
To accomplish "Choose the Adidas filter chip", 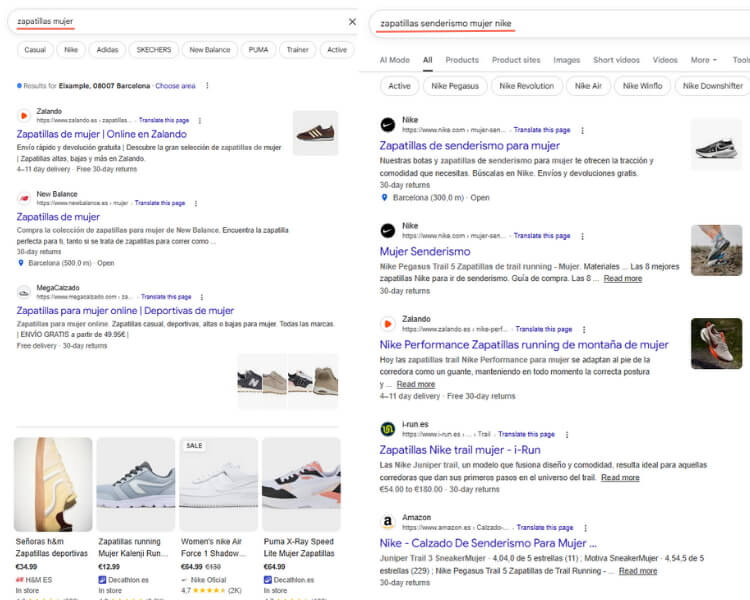I will (x=107, y=50).
